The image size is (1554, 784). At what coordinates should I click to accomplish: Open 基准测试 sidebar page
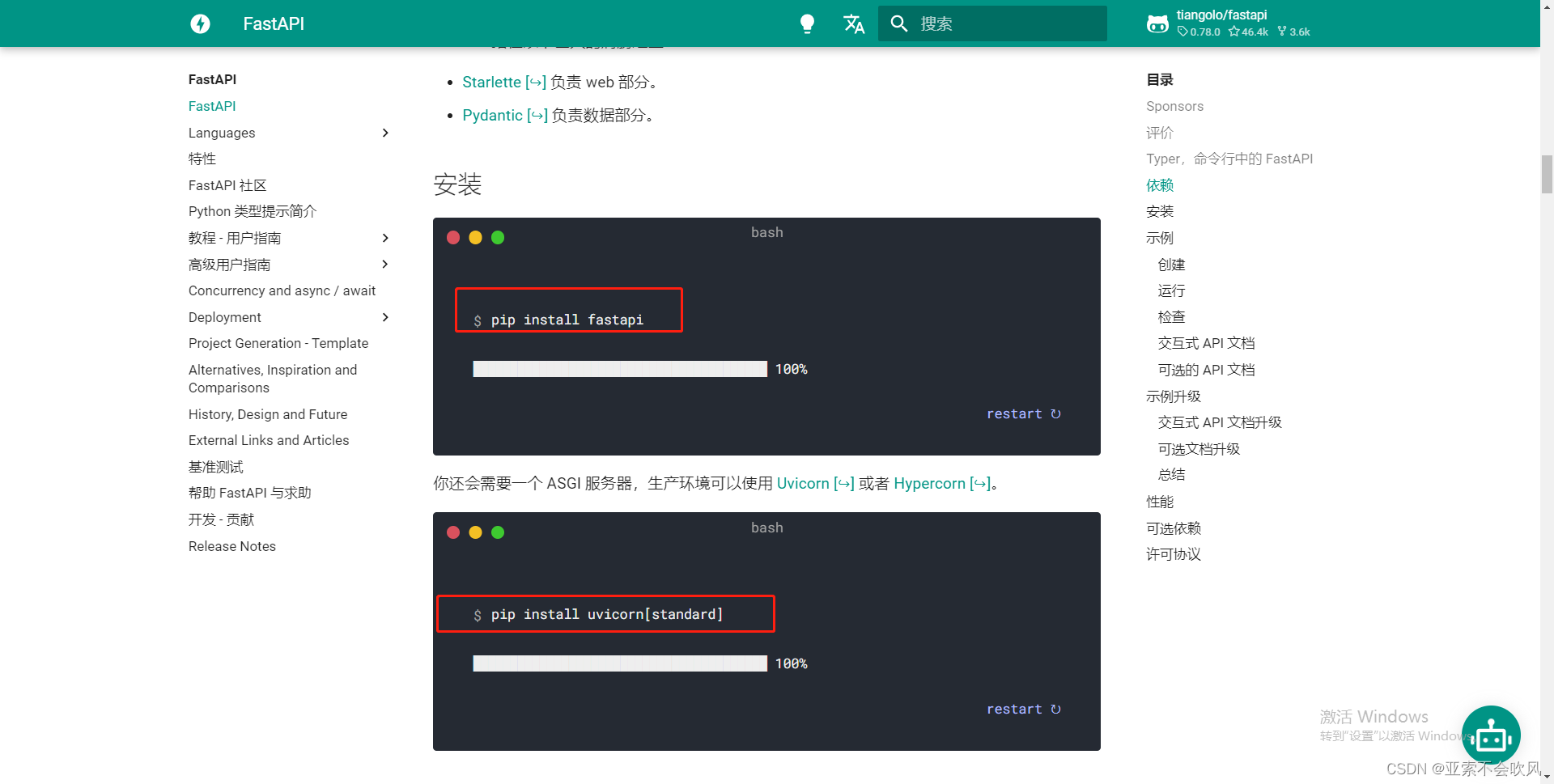(x=216, y=467)
